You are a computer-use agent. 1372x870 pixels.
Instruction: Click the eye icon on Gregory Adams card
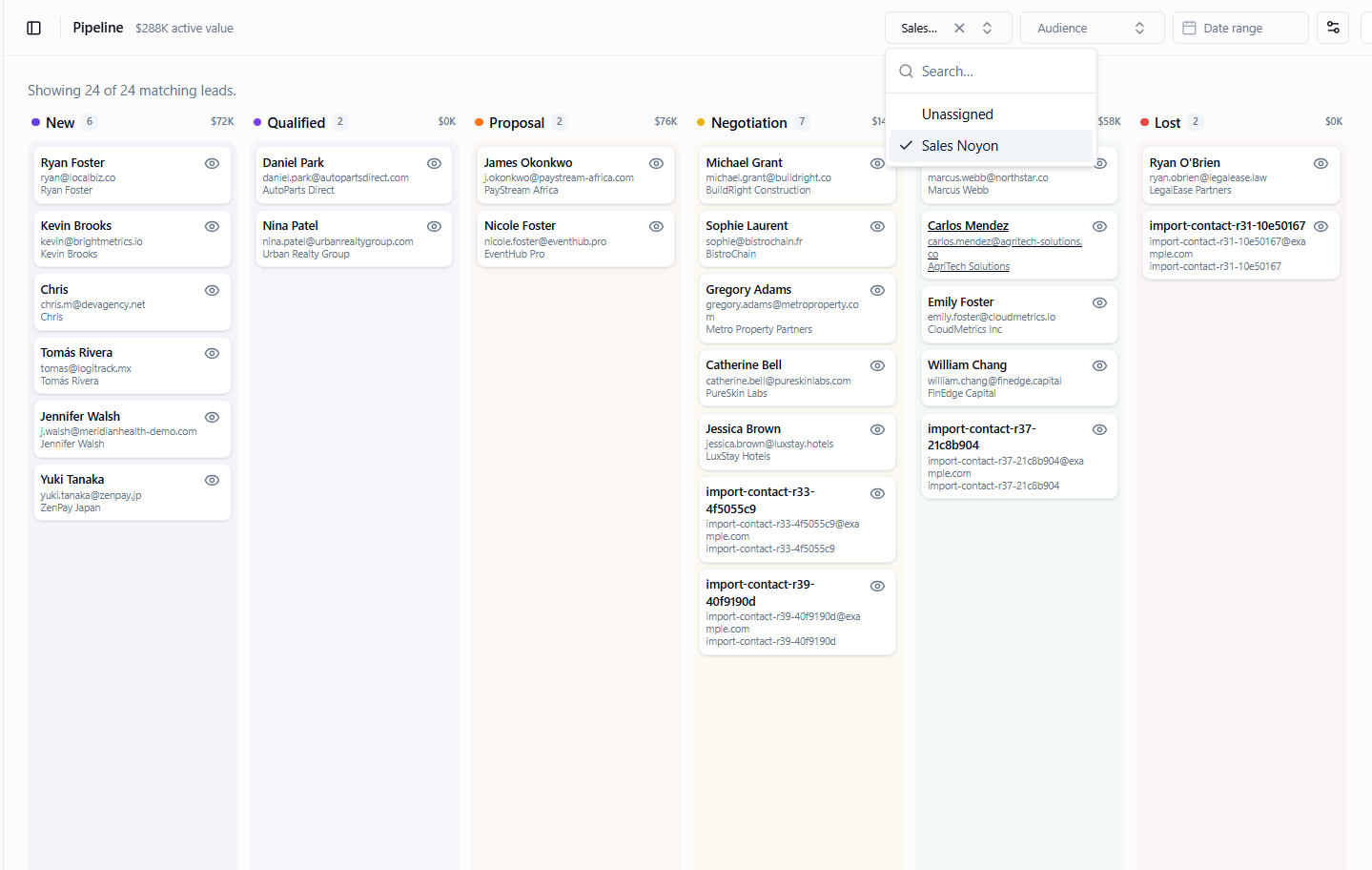[x=877, y=291]
